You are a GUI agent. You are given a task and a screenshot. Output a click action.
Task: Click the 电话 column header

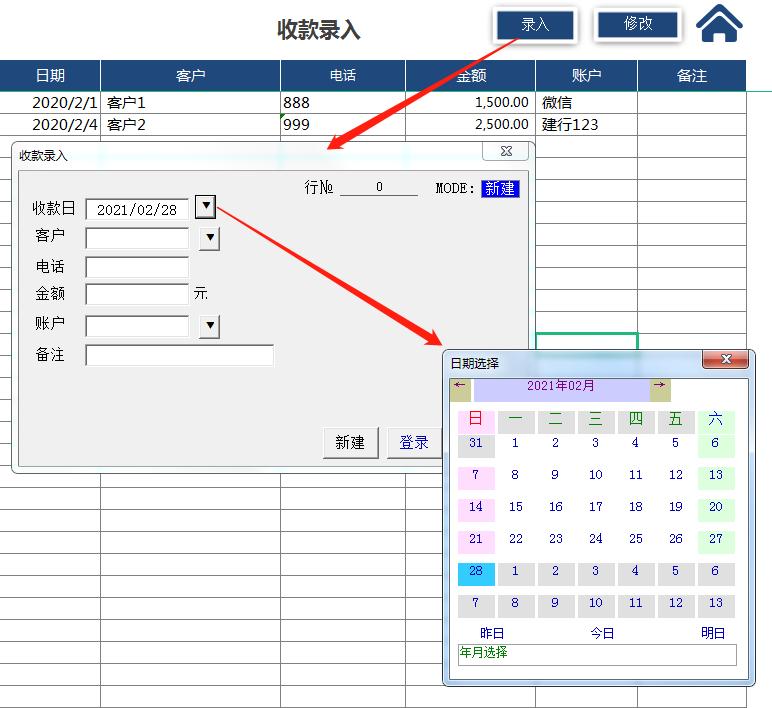click(343, 75)
